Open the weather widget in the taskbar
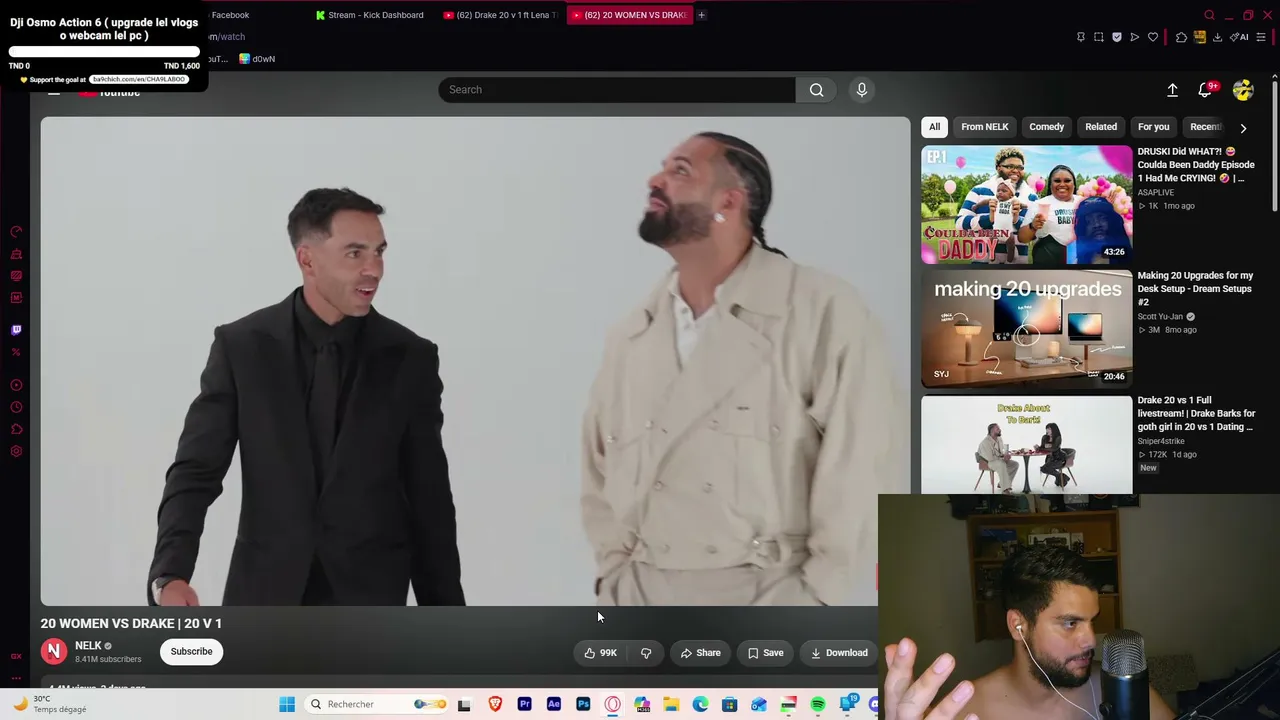 pos(50,704)
